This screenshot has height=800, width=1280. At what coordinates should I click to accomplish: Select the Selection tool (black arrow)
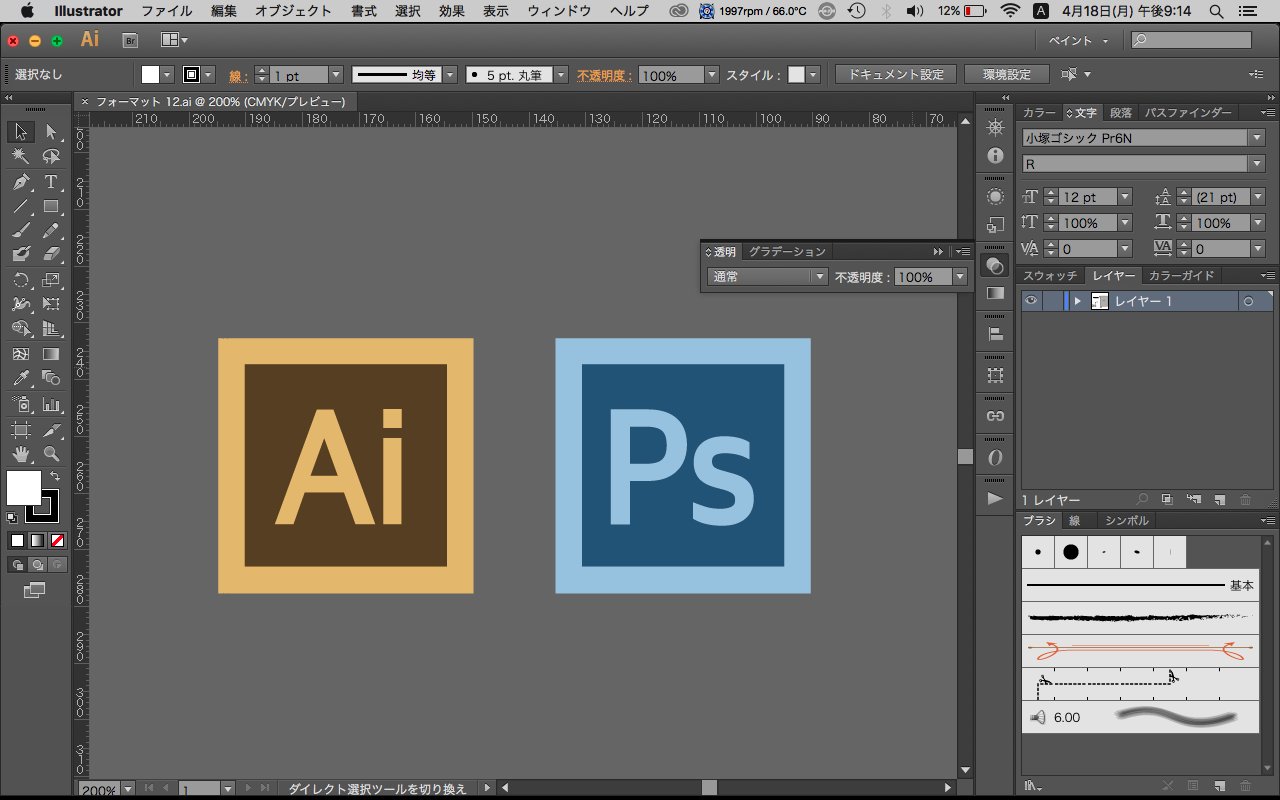click(x=21, y=131)
